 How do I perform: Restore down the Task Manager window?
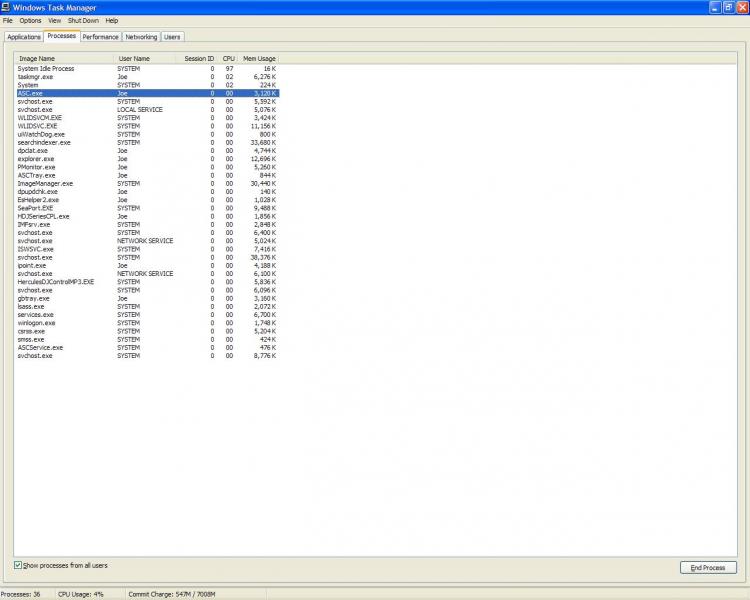[x=728, y=7]
